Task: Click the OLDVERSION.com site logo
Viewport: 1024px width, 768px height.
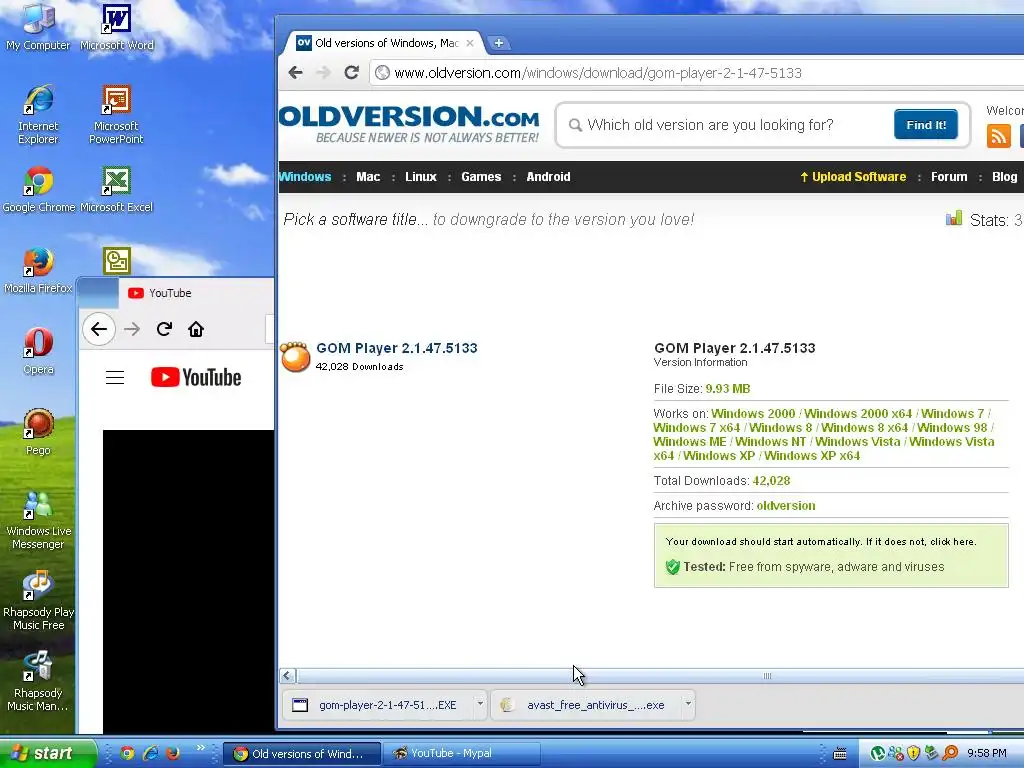Action: tap(409, 124)
